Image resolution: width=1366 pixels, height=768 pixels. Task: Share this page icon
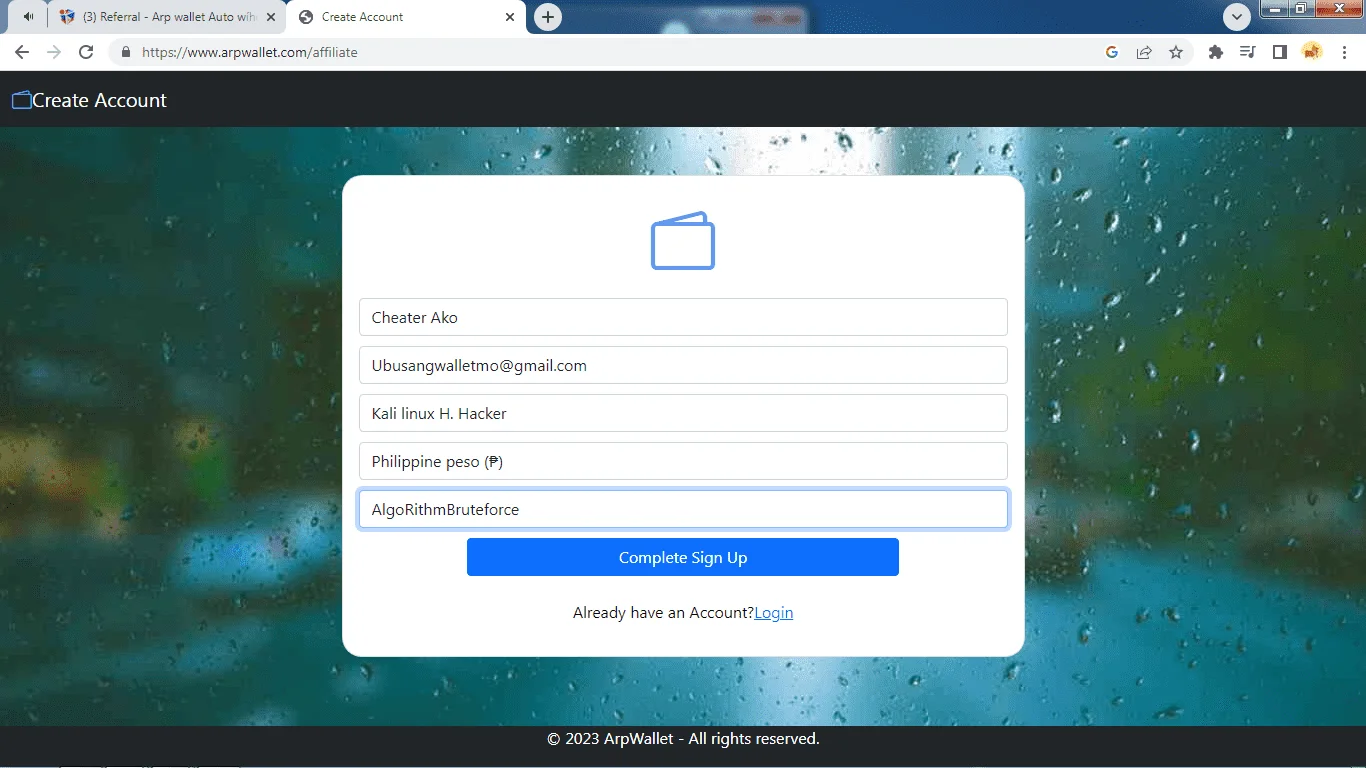coord(1144,52)
